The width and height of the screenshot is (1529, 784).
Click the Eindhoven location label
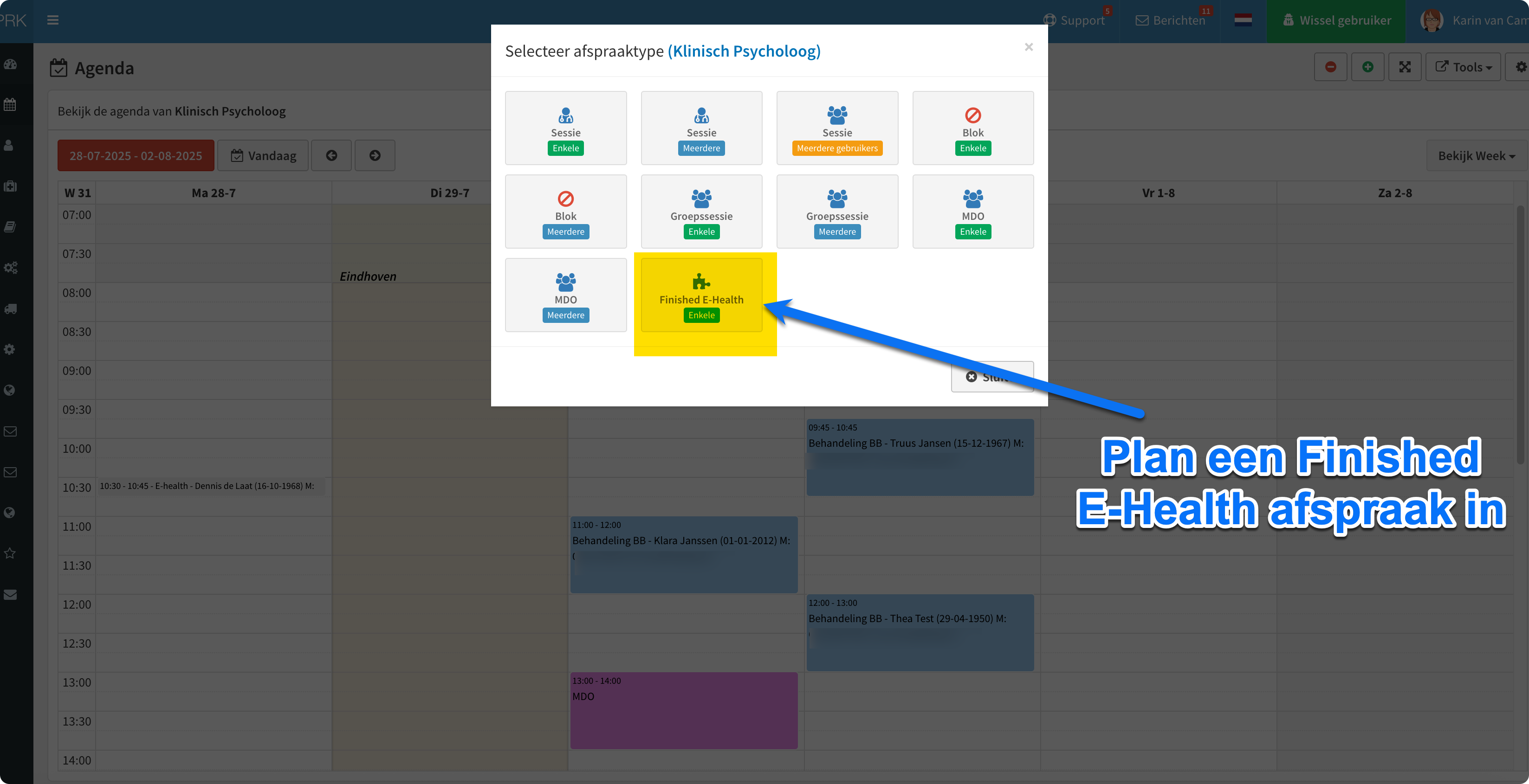(x=368, y=276)
